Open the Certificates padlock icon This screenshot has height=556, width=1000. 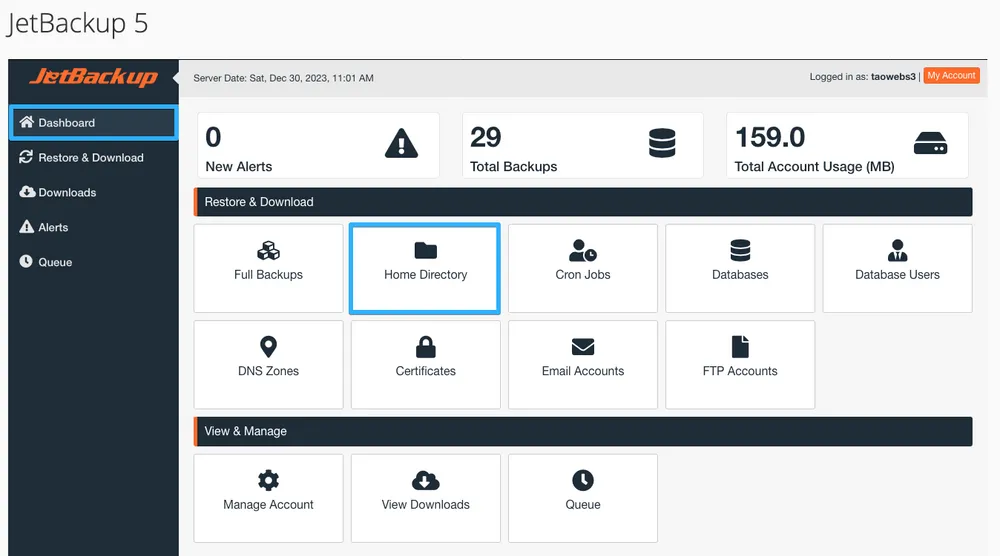(x=425, y=347)
